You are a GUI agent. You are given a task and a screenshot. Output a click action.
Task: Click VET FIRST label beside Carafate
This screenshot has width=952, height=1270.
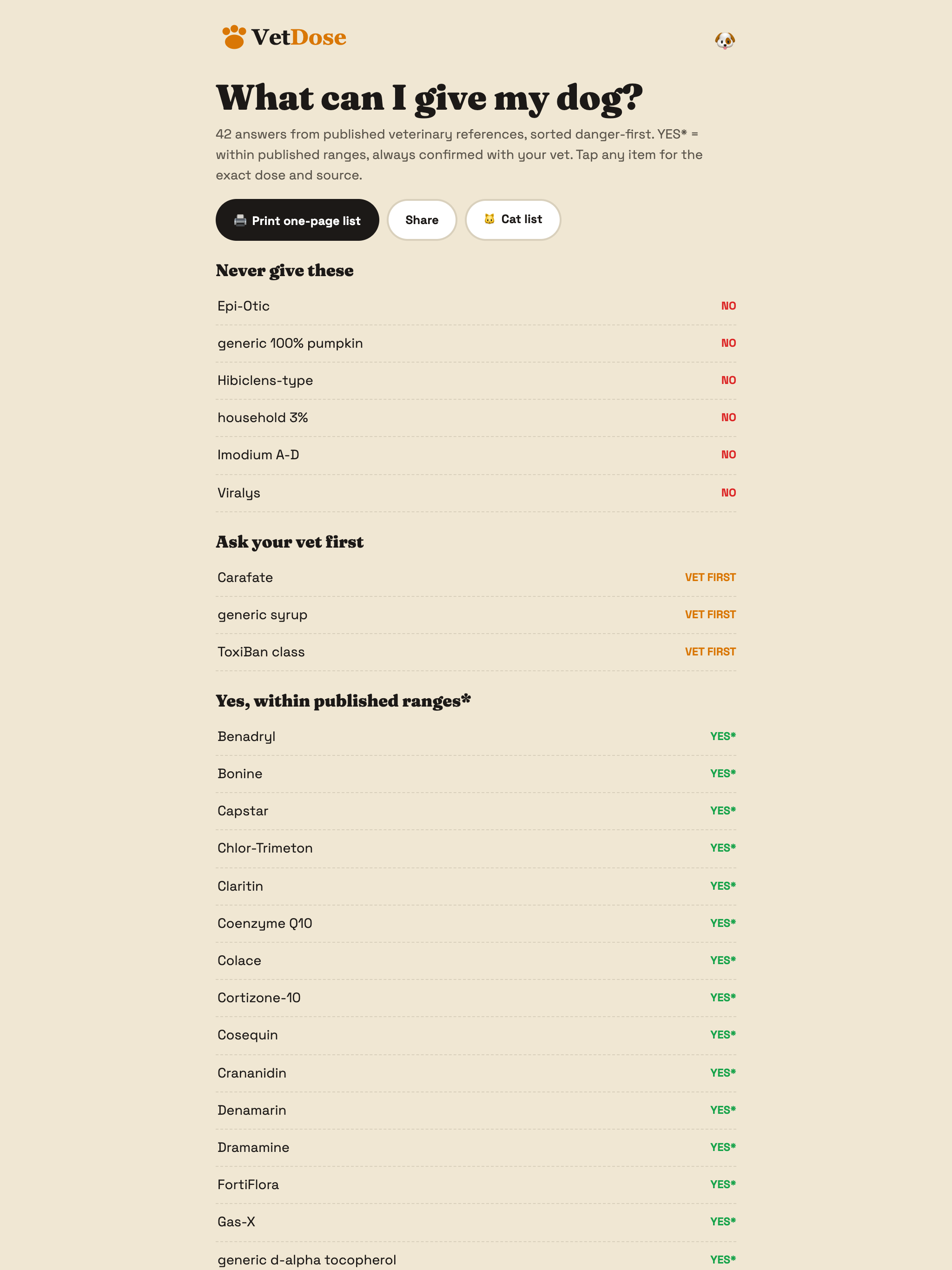pos(710,577)
